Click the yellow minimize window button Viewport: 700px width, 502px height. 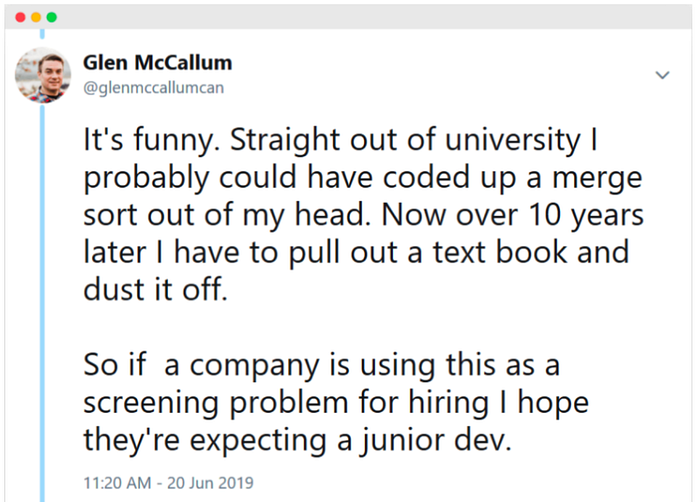pos(36,17)
